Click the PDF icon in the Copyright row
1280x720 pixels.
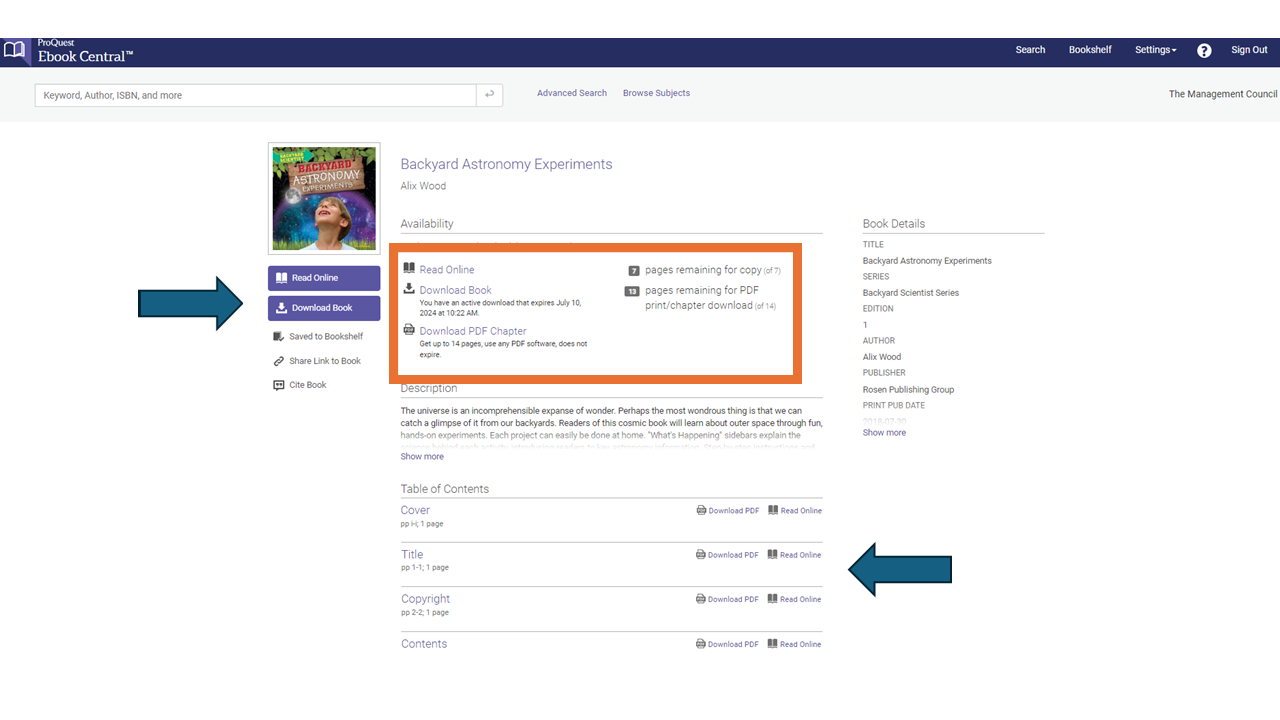[x=701, y=599]
